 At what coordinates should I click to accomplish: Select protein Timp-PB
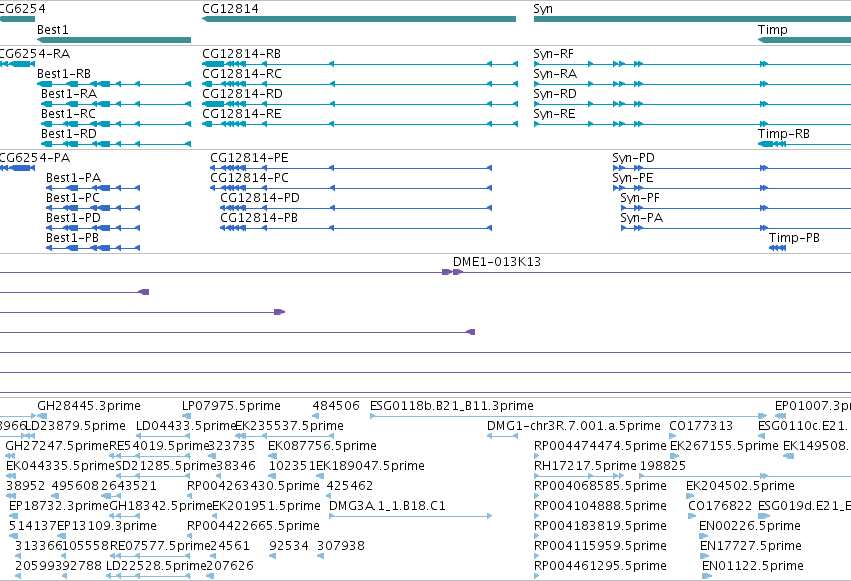coord(778,248)
